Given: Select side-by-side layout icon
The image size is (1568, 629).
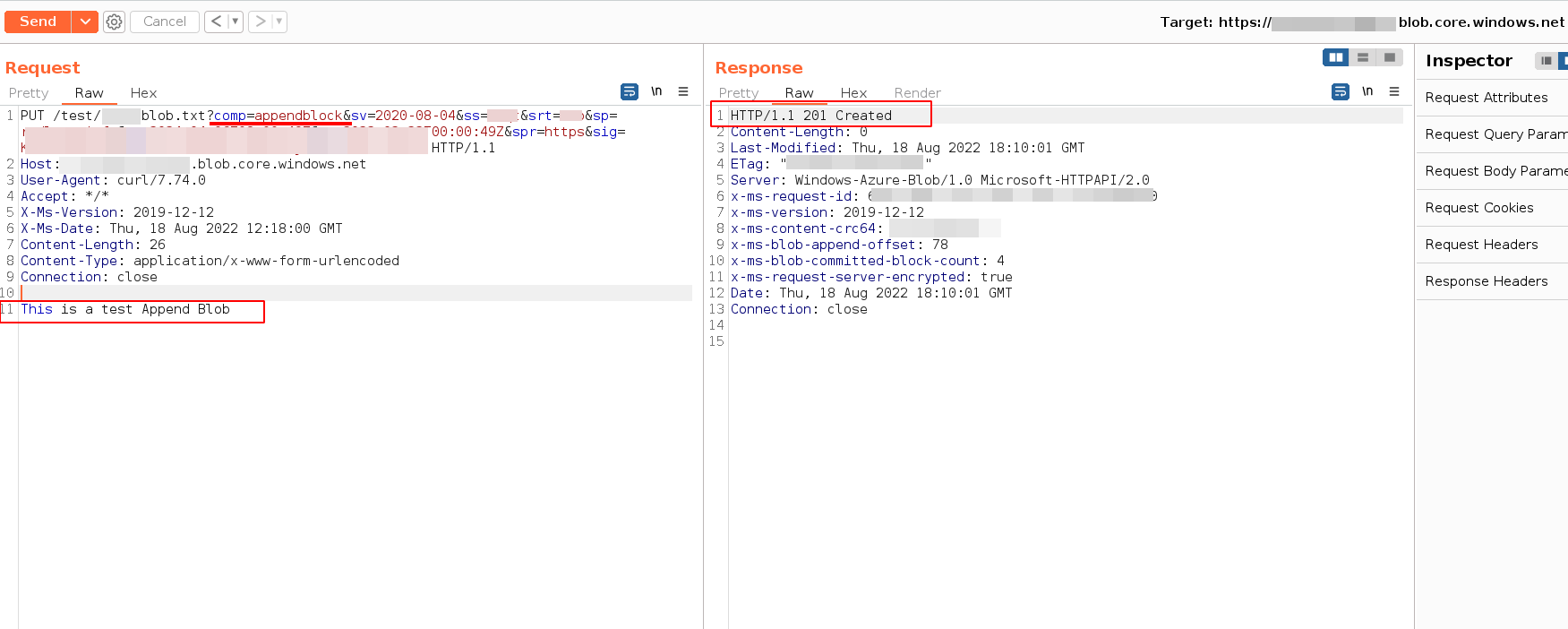Looking at the screenshot, I should tap(1336, 57).
